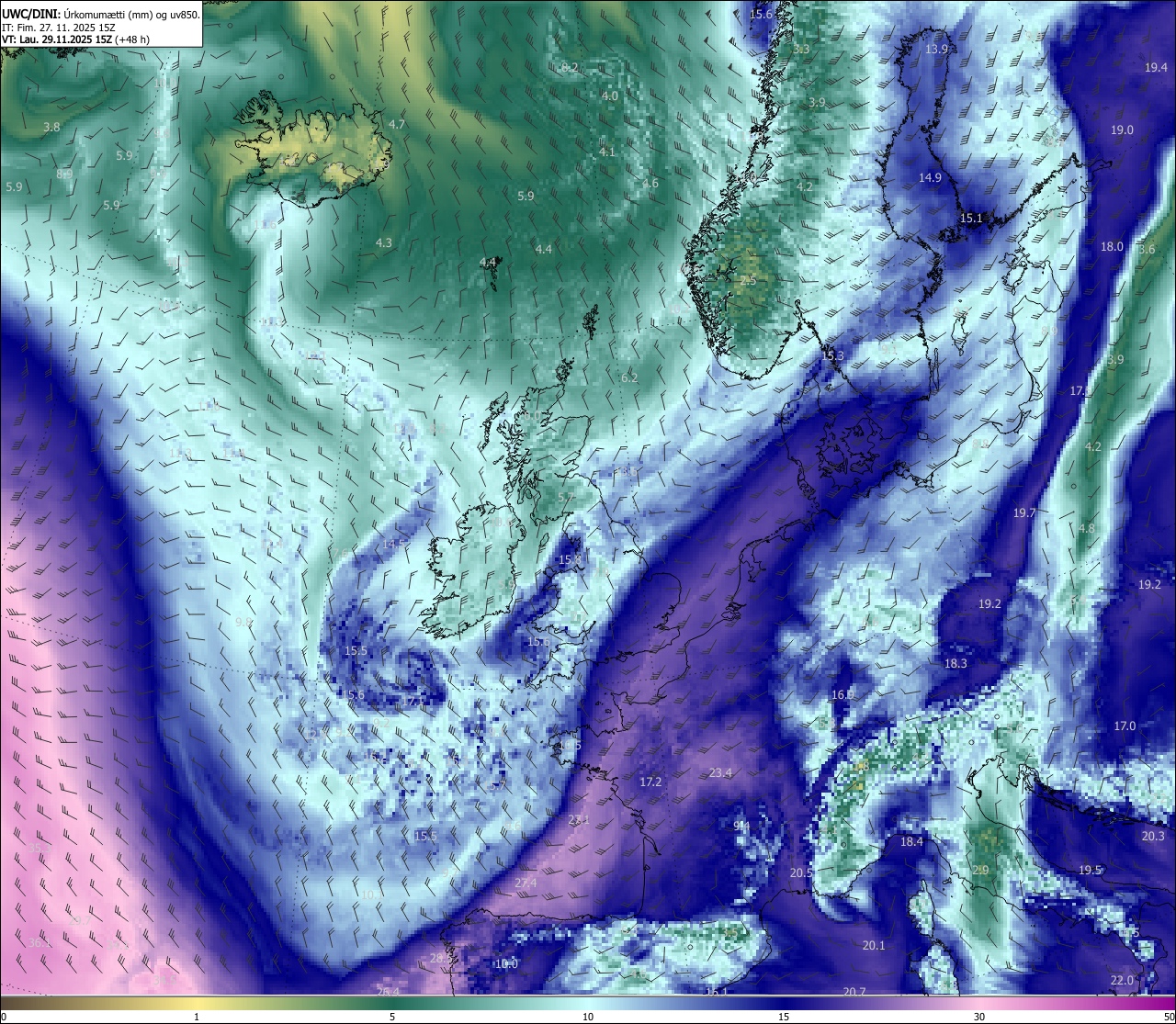Viewport: 1176px width, 1024px height.
Task: Click the 3.8 value west of Iceland
Action: click(51, 127)
